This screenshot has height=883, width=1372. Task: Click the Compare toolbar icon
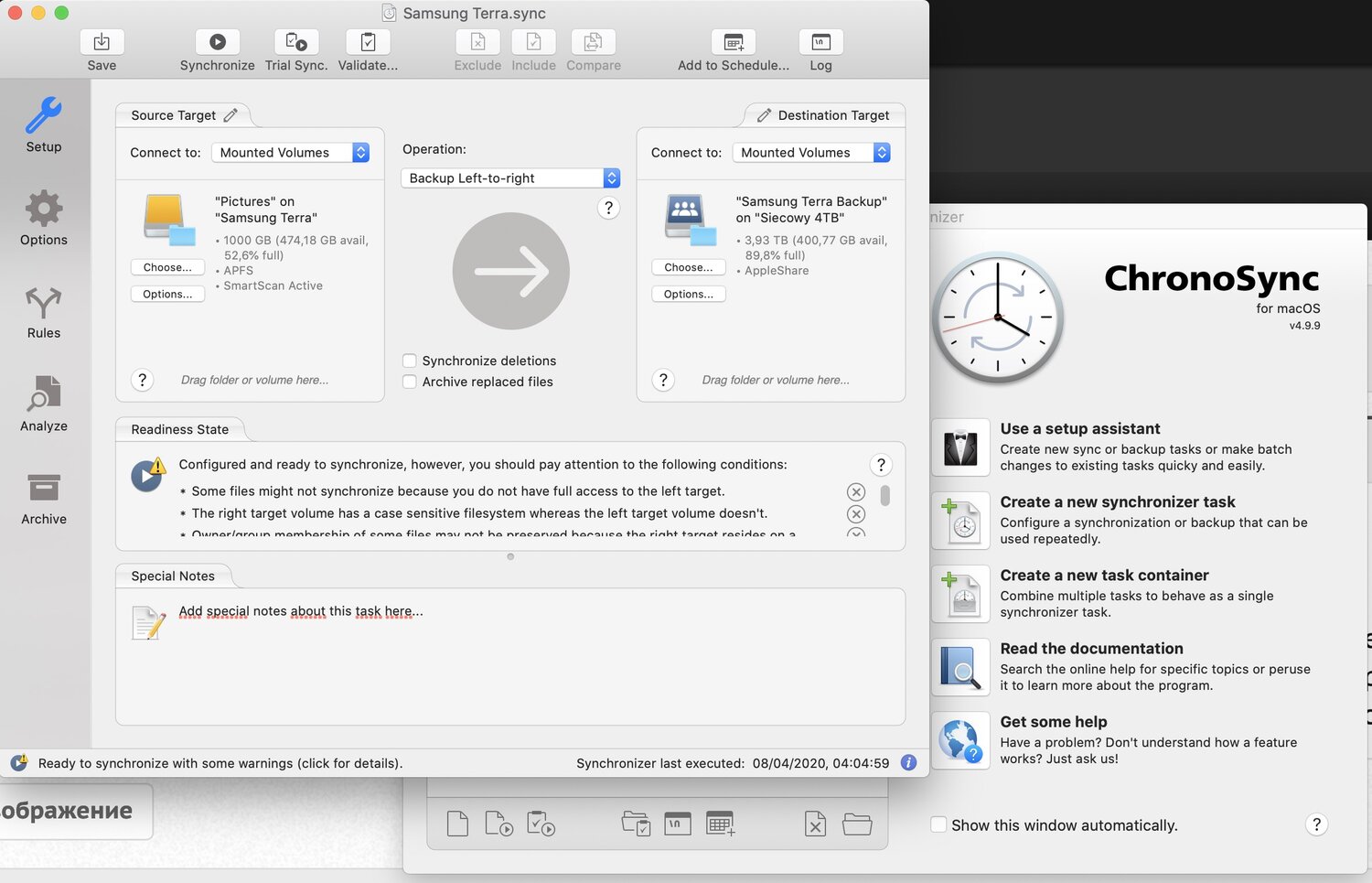pos(594,42)
